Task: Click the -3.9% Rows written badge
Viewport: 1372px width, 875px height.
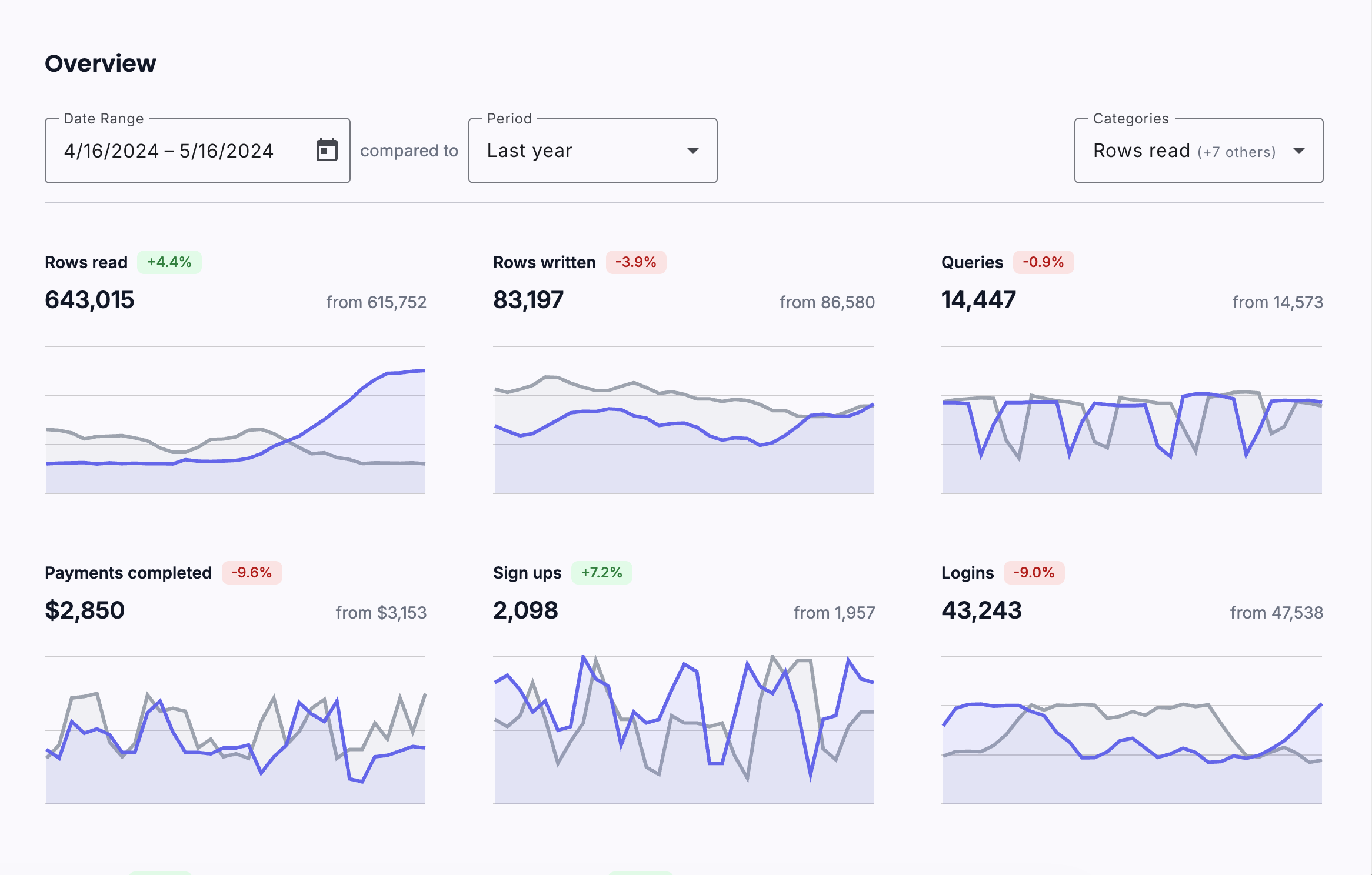Action: coord(635,262)
